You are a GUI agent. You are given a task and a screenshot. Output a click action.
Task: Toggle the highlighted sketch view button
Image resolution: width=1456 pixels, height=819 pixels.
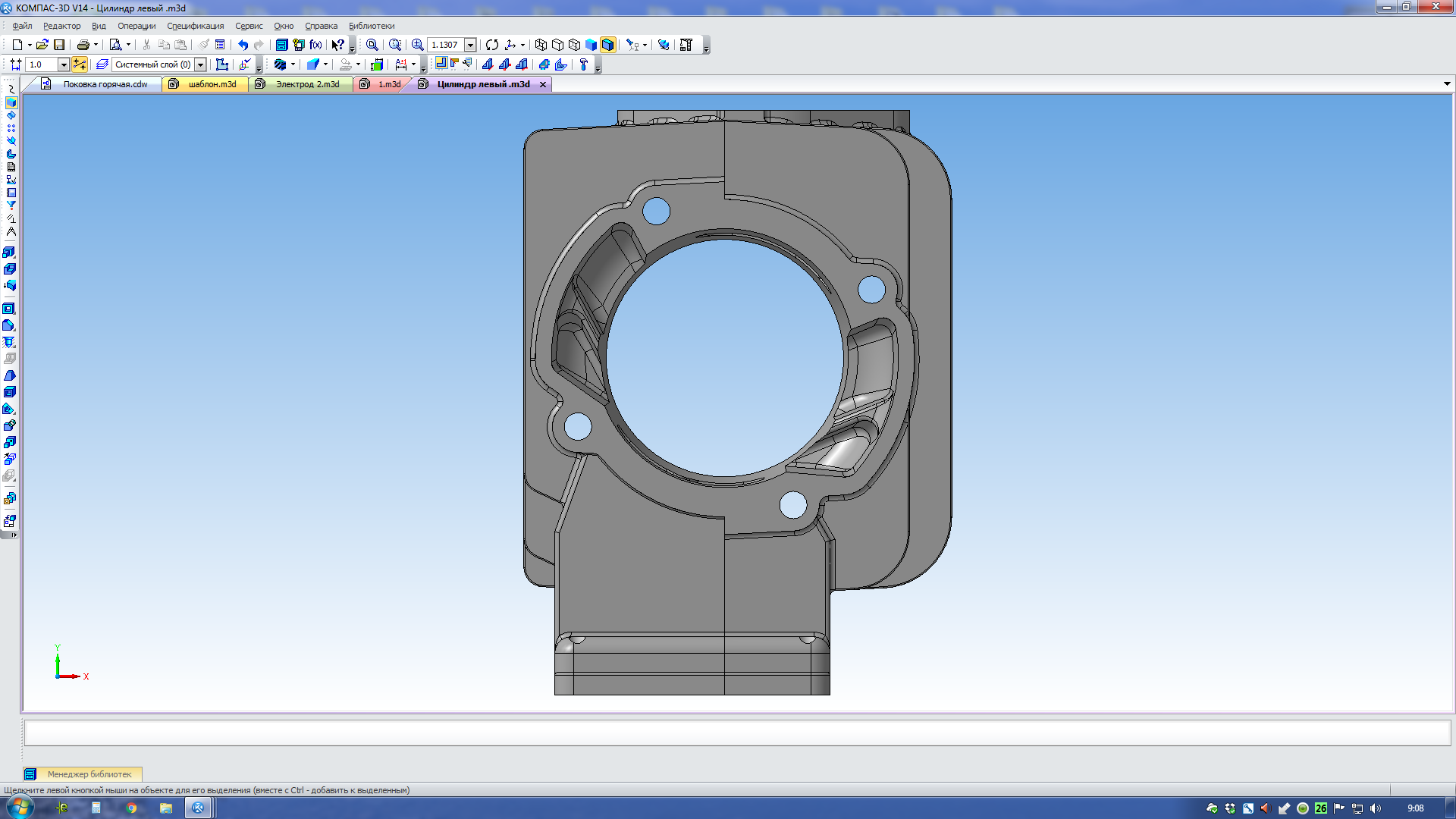tap(441, 64)
